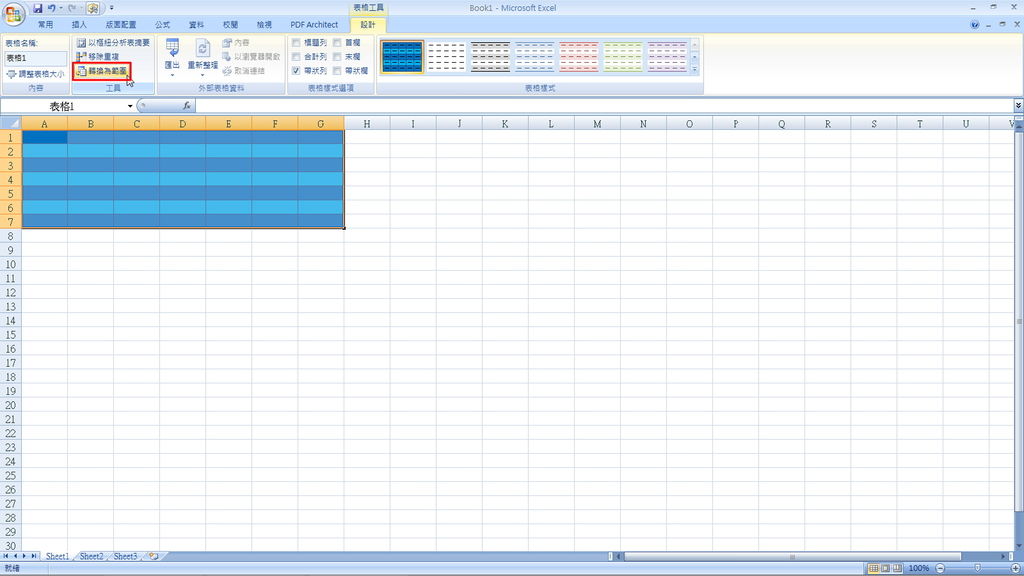The height and width of the screenshot is (576, 1024).
Task: Switch to the 常用 ribbon tab
Action: [45, 25]
